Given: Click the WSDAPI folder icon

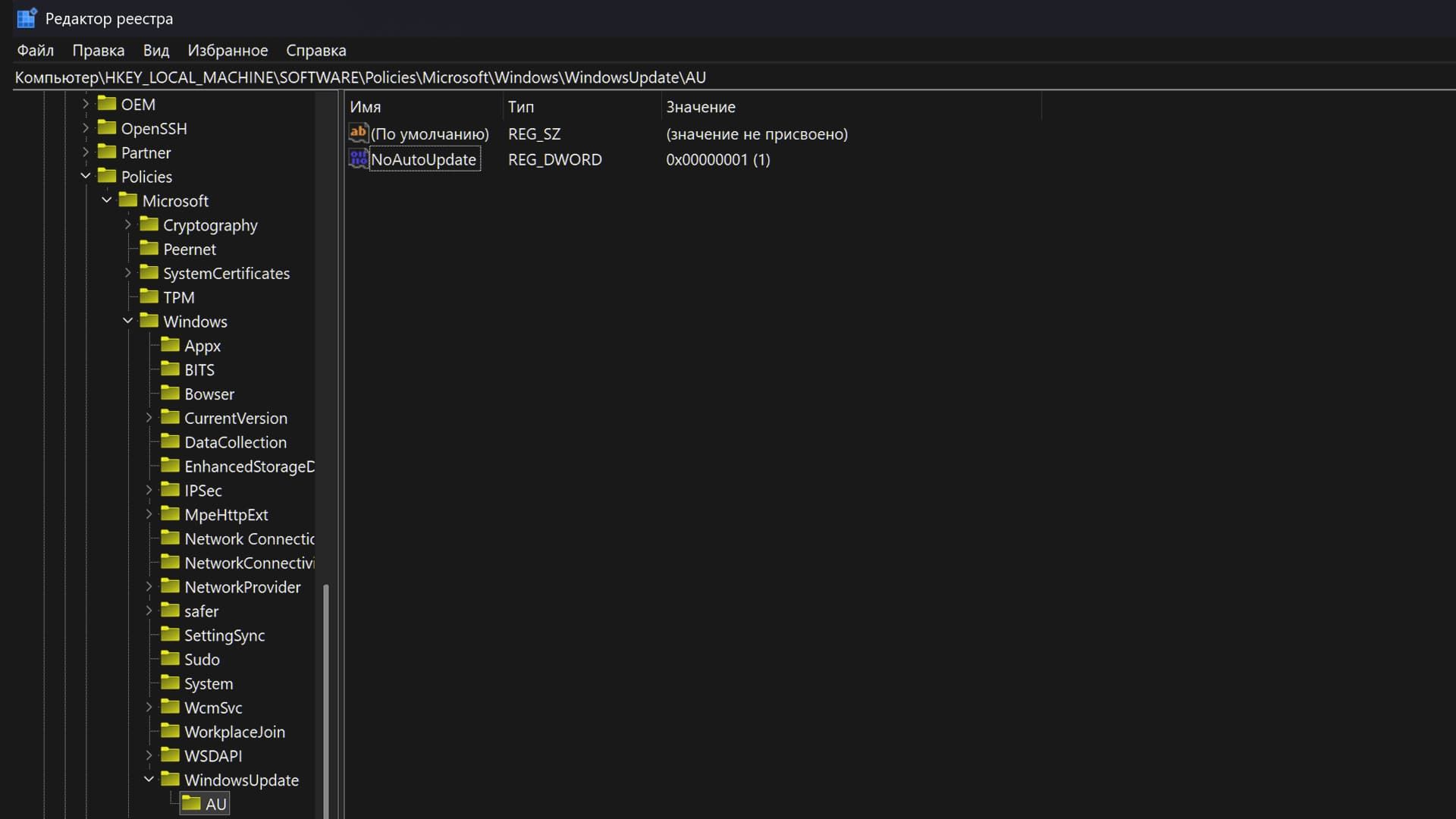Looking at the screenshot, I should pyautogui.click(x=171, y=755).
